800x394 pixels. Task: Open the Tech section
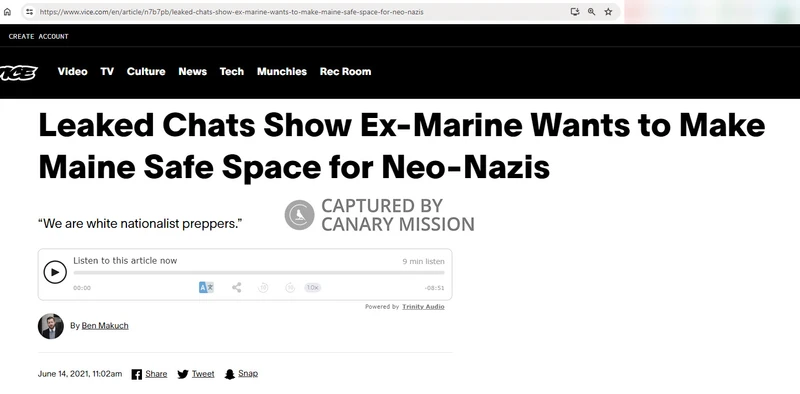232,72
